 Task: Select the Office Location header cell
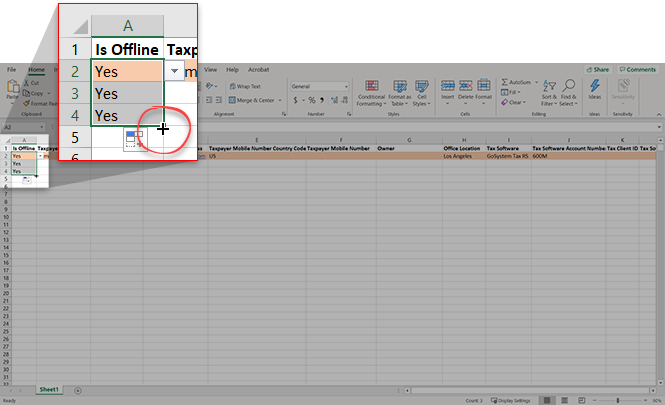pos(464,148)
